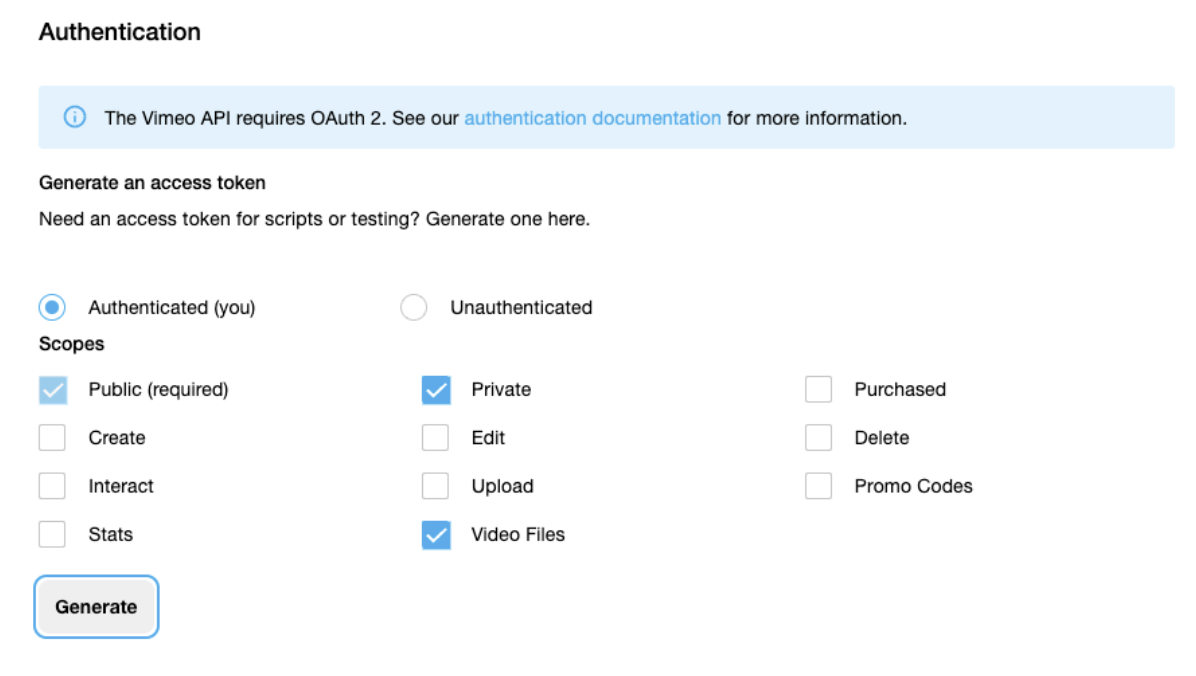
Task: Uncheck the Private scope checkbox
Action: (x=436, y=390)
